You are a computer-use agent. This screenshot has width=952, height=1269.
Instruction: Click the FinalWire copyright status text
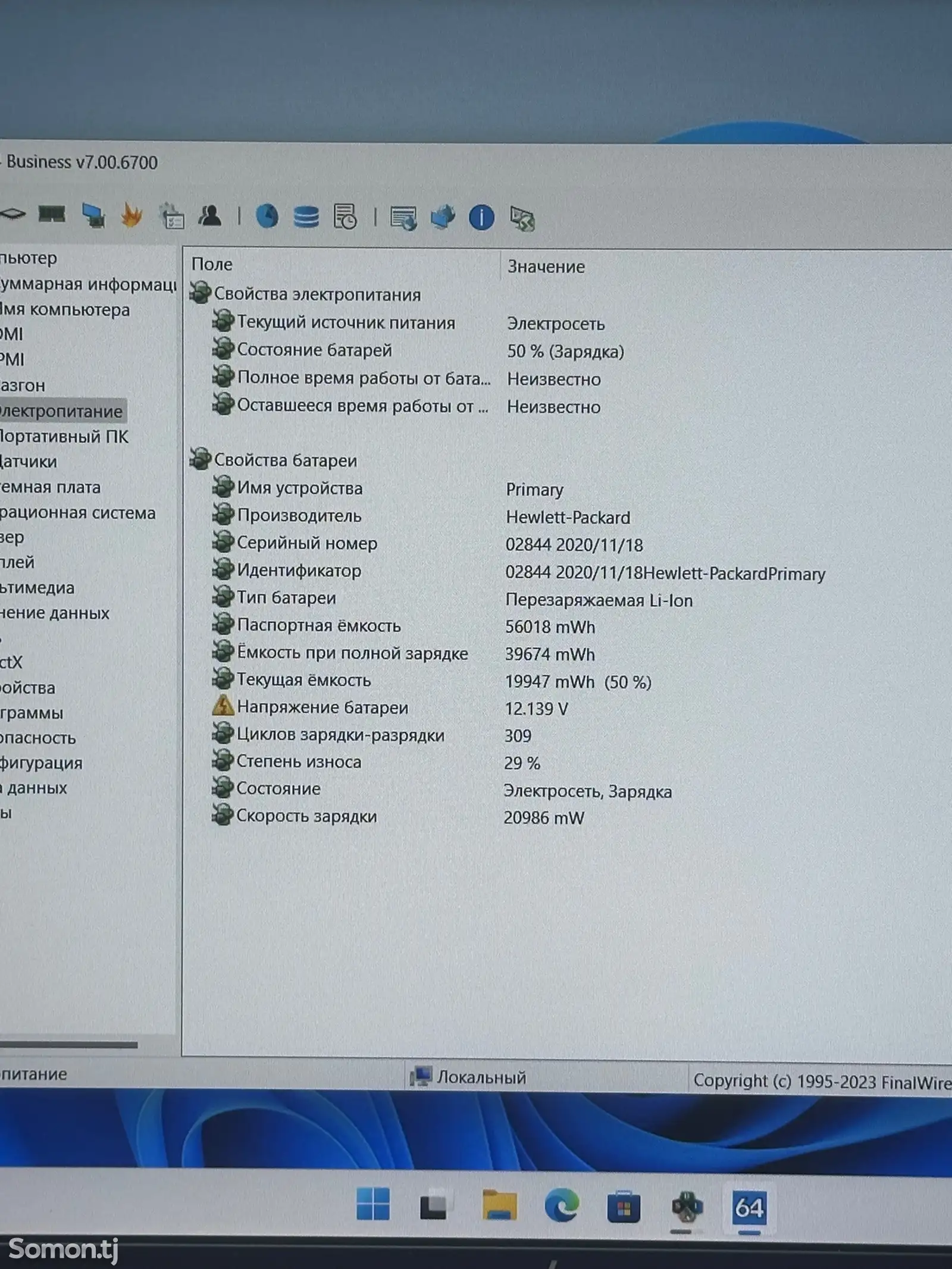822,1081
